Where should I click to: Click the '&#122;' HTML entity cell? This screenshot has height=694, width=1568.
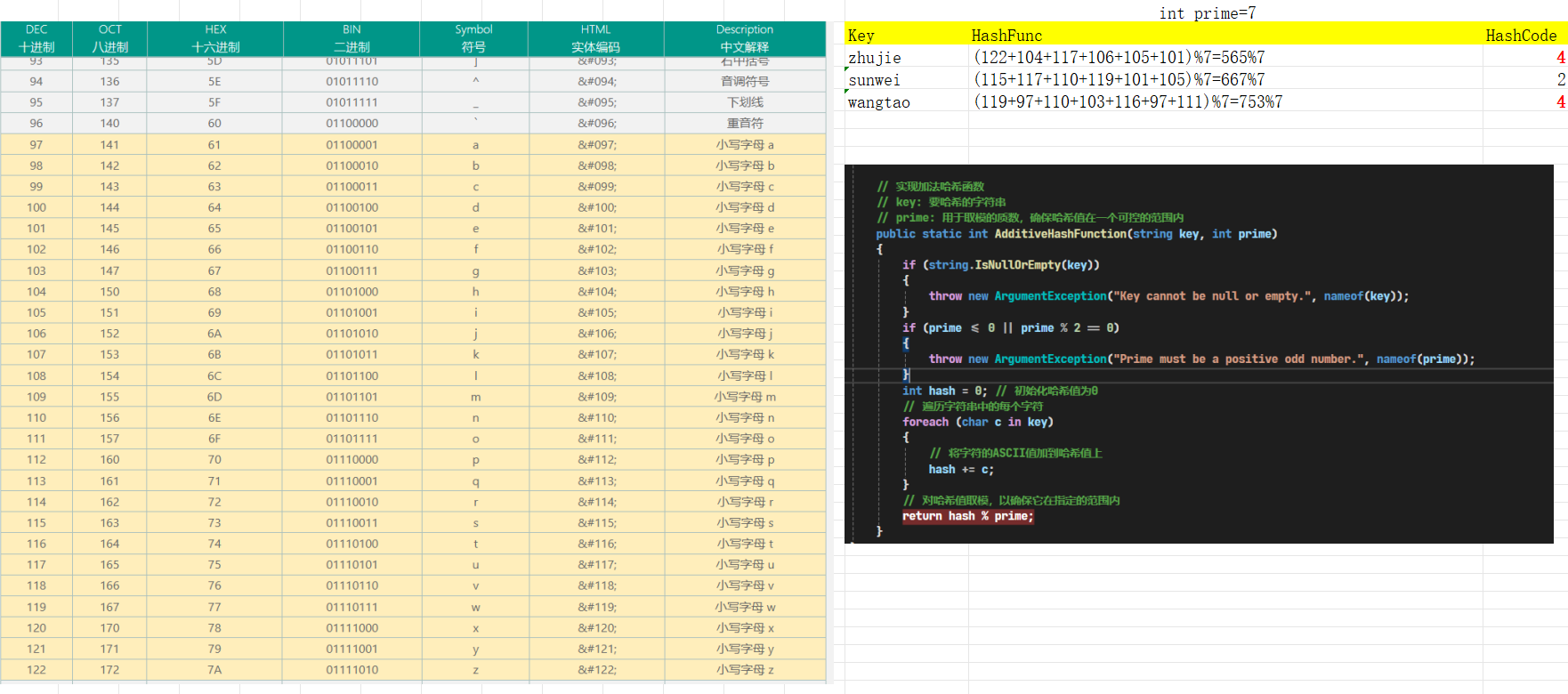pos(596,670)
